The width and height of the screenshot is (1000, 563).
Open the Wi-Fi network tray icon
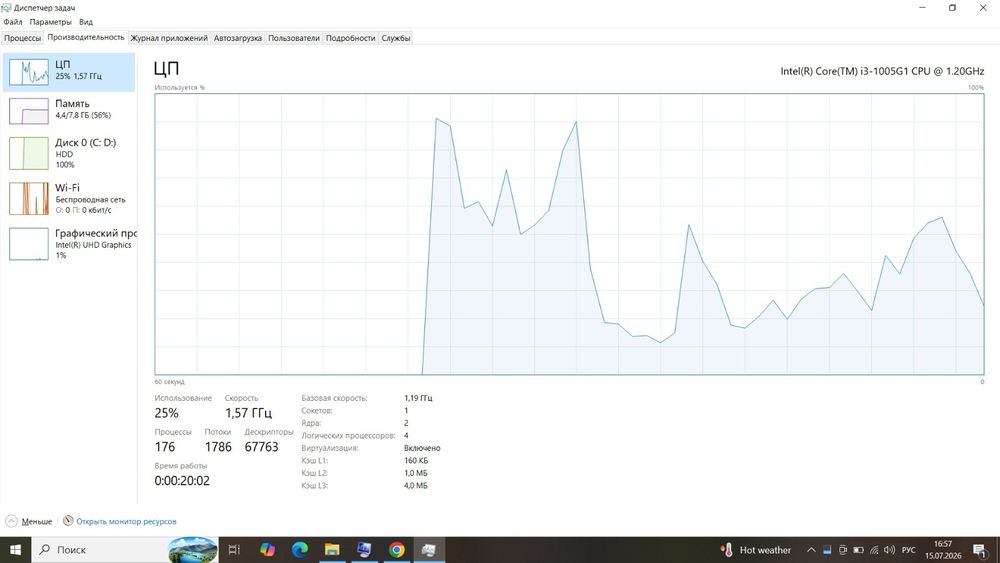click(874, 550)
